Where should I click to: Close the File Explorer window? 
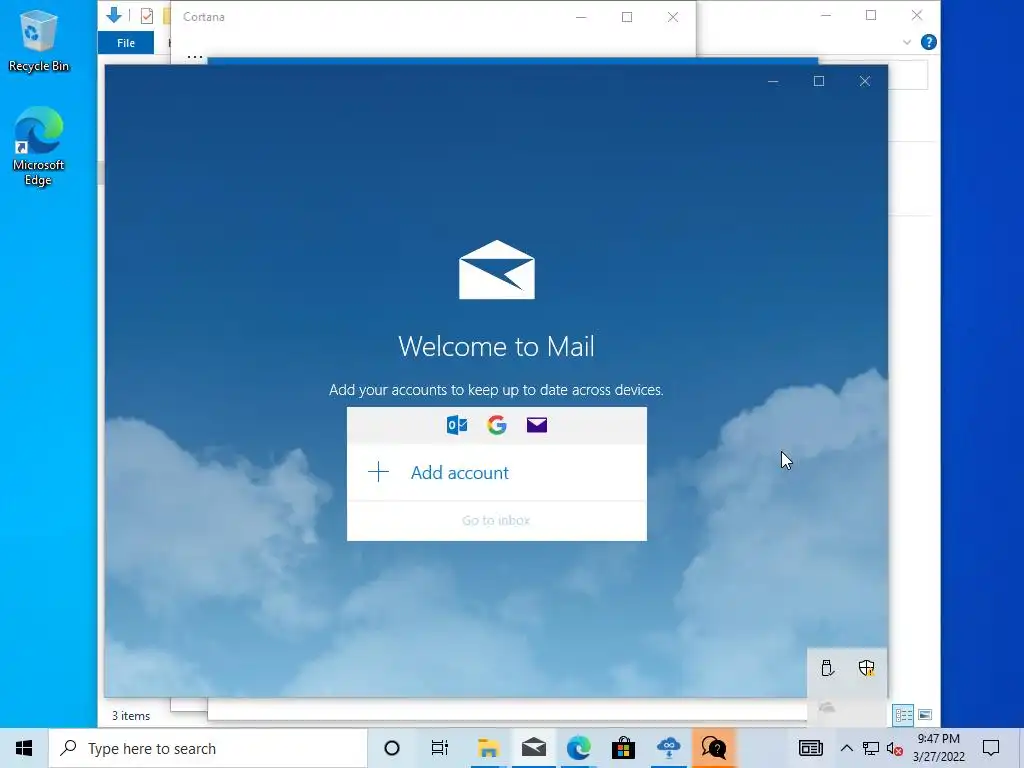point(917,15)
